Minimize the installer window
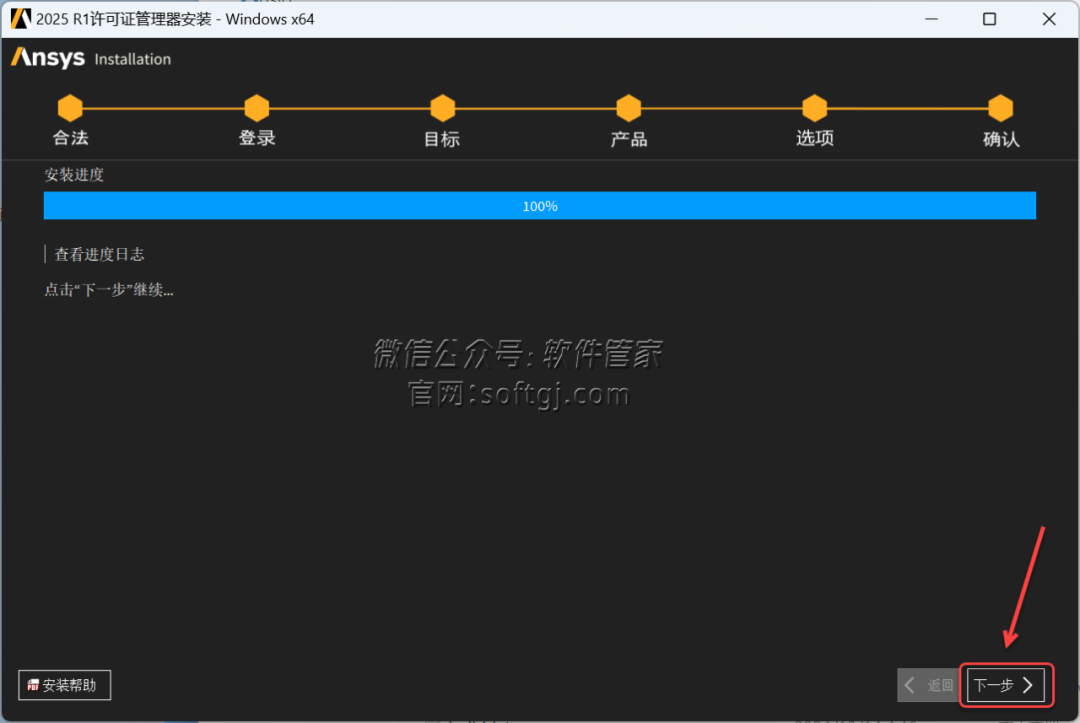Screen dimensions: 1080x723 coord(931,19)
